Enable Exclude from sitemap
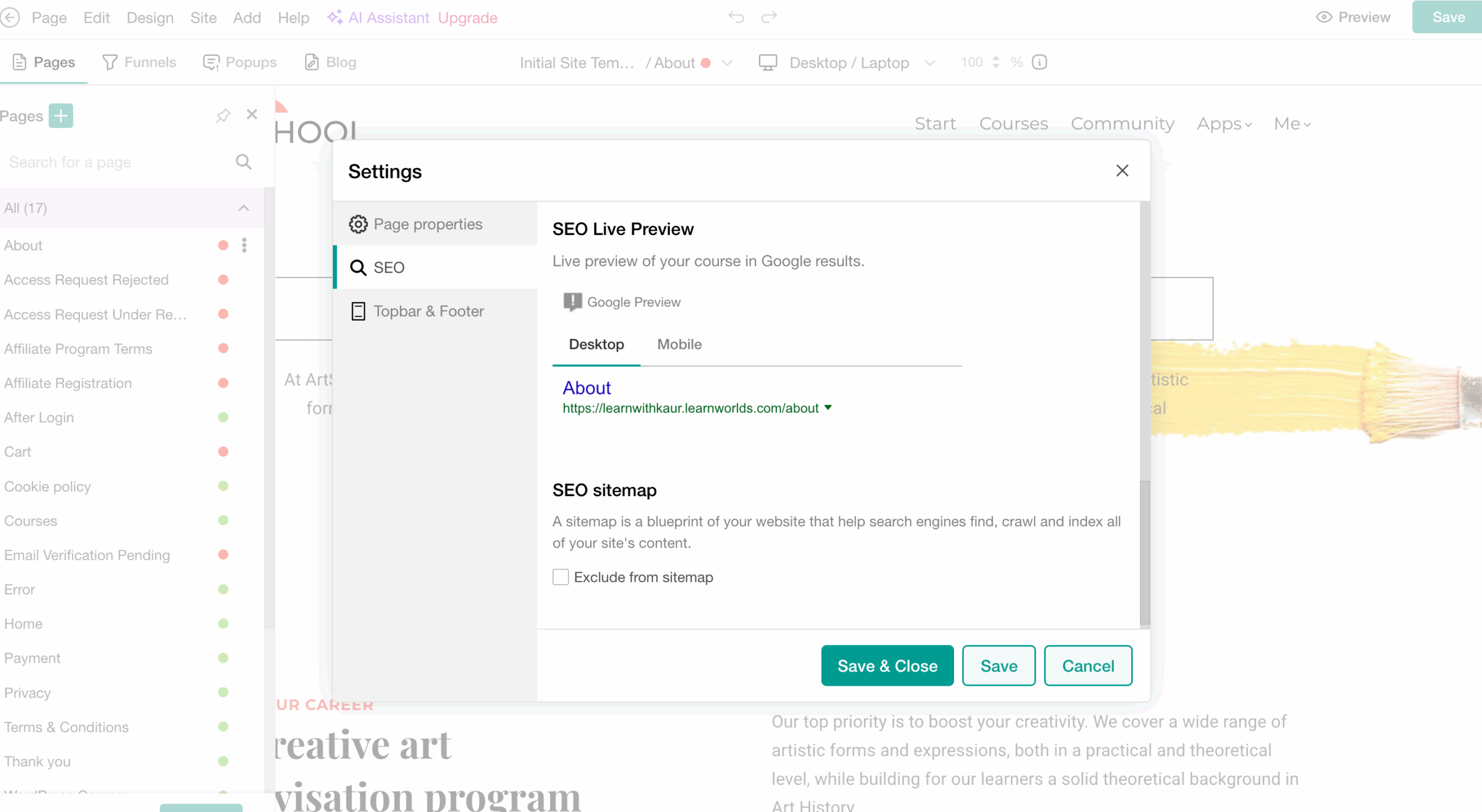Image resolution: width=1482 pixels, height=812 pixels. click(560, 577)
